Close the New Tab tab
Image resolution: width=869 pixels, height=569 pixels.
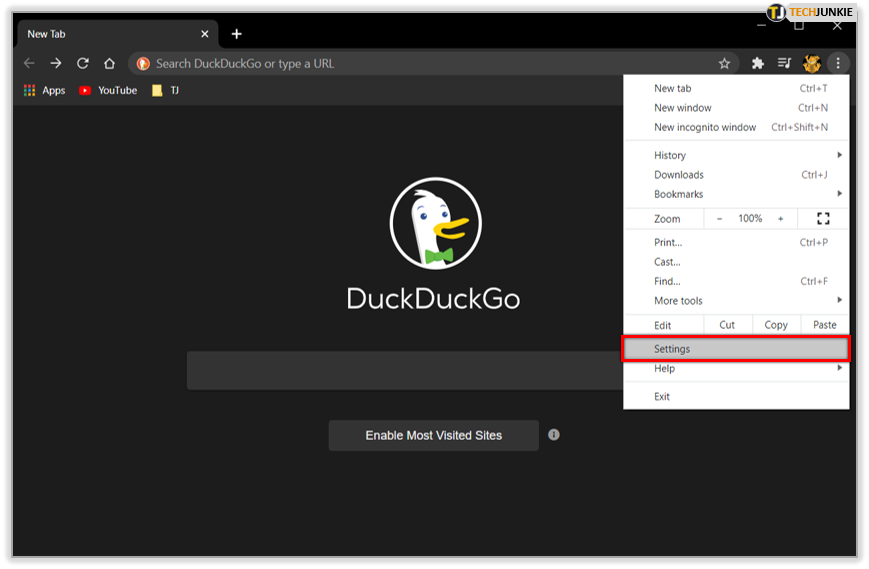[x=205, y=34]
